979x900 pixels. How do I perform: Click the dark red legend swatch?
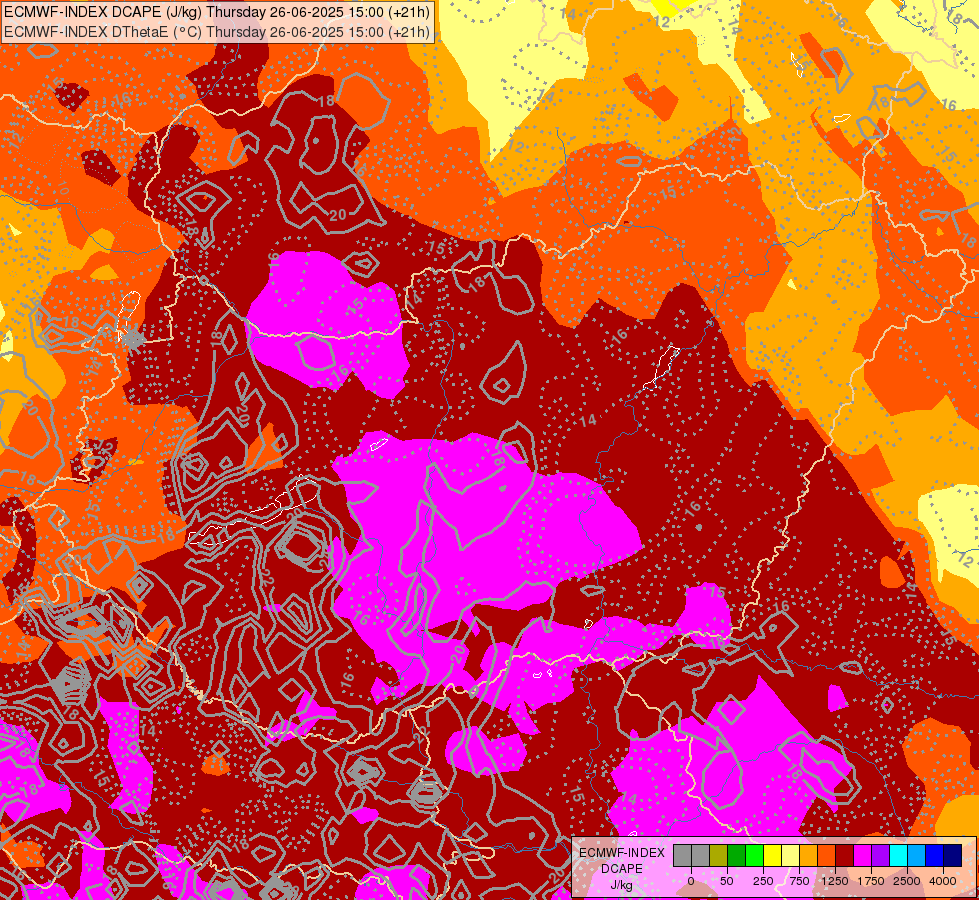coord(845,855)
